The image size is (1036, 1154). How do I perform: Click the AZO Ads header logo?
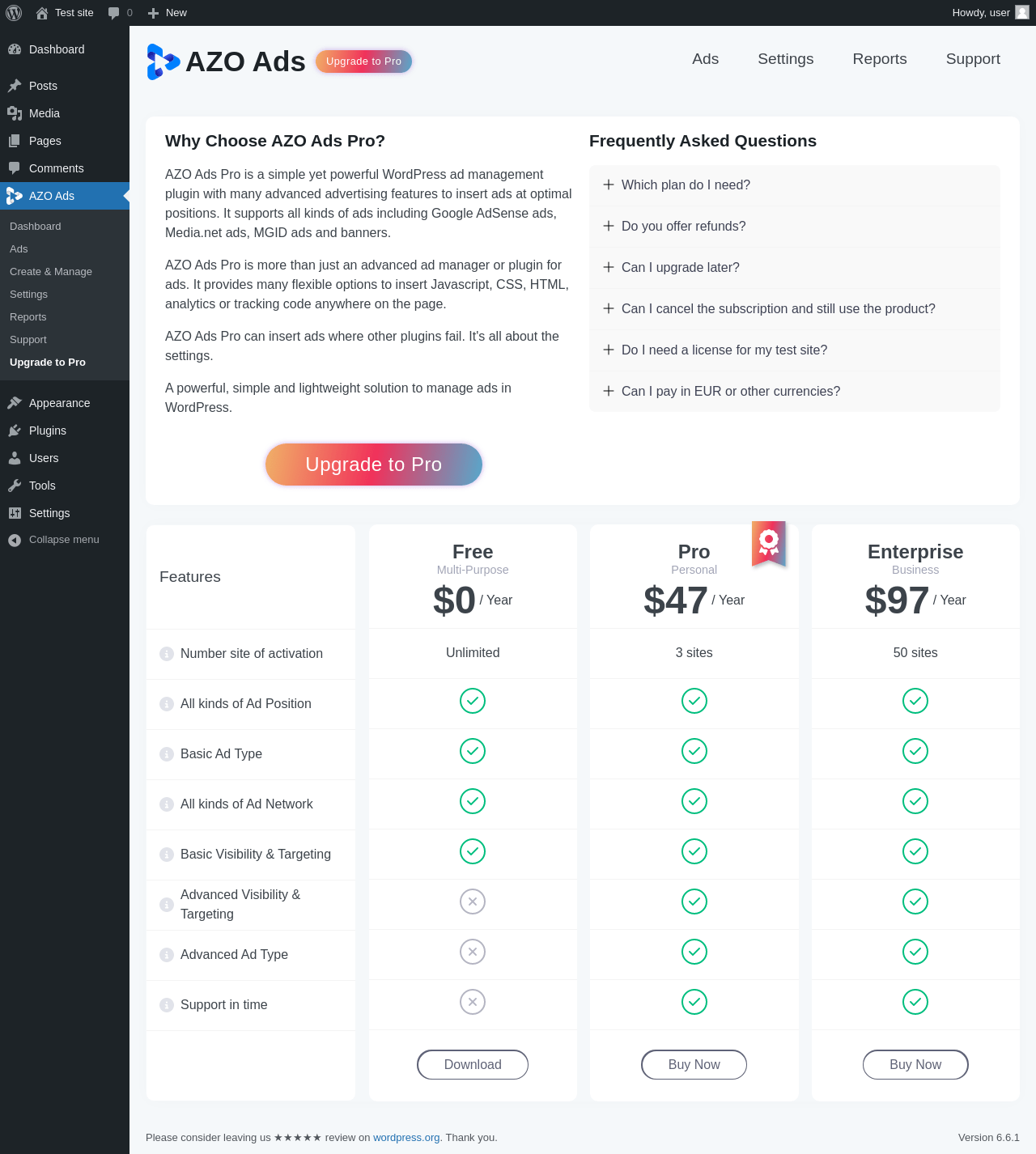pyautogui.click(x=163, y=62)
